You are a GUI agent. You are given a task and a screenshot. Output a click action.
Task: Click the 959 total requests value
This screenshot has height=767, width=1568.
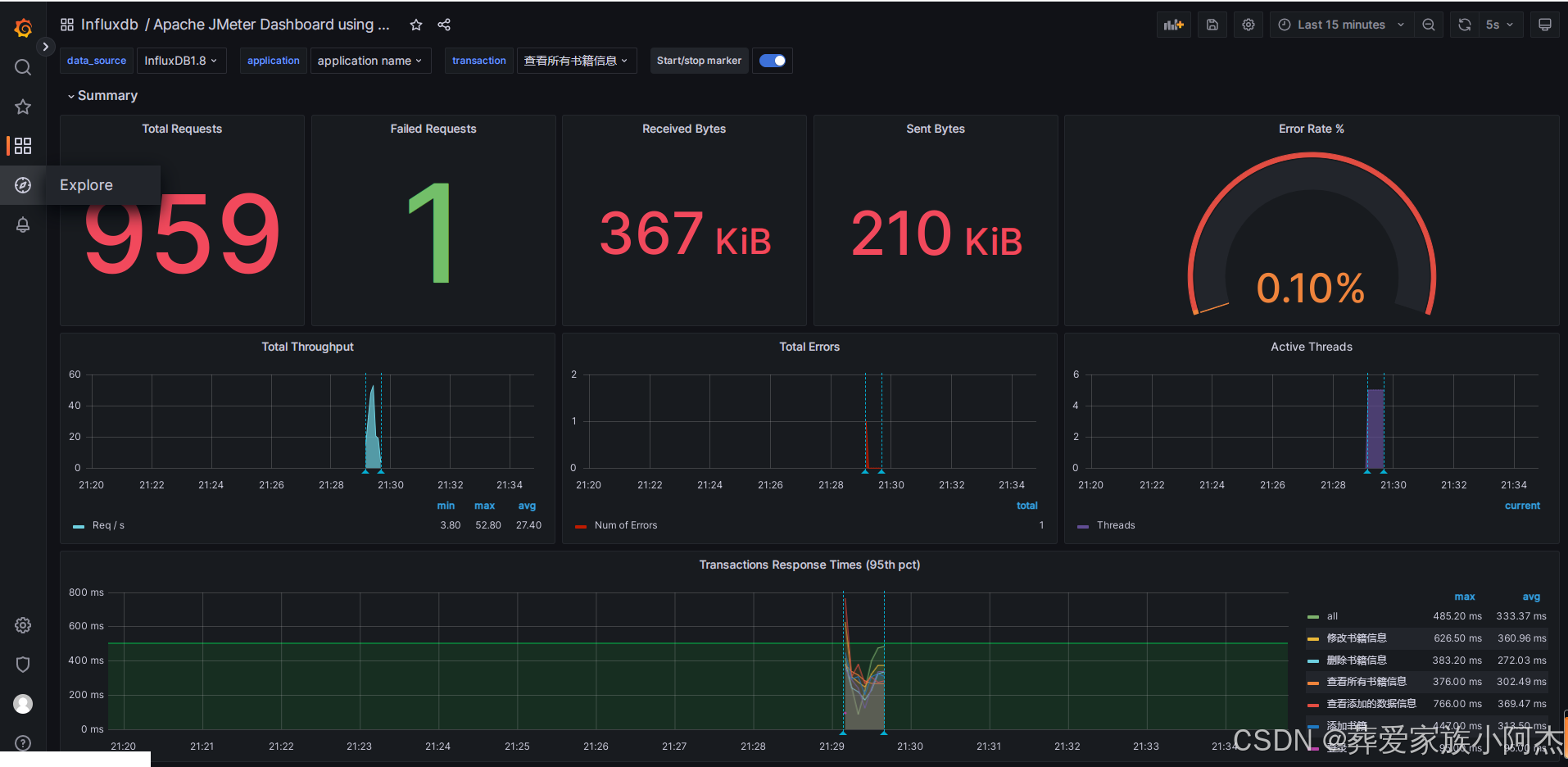point(182,234)
